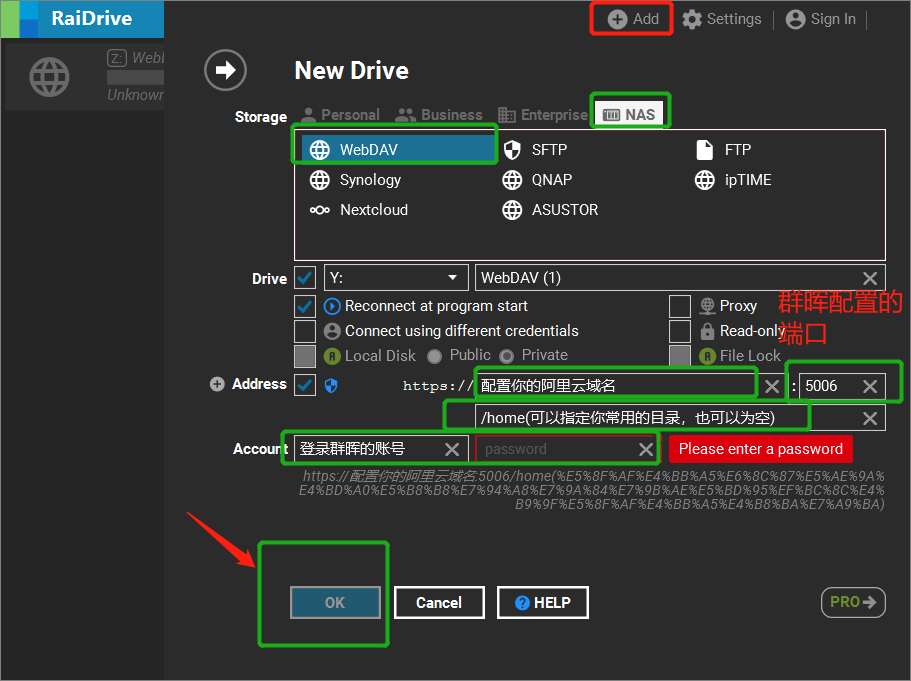This screenshot has width=911, height=681.
Task: Switch to the Enterprise storage tab
Action: point(543,115)
